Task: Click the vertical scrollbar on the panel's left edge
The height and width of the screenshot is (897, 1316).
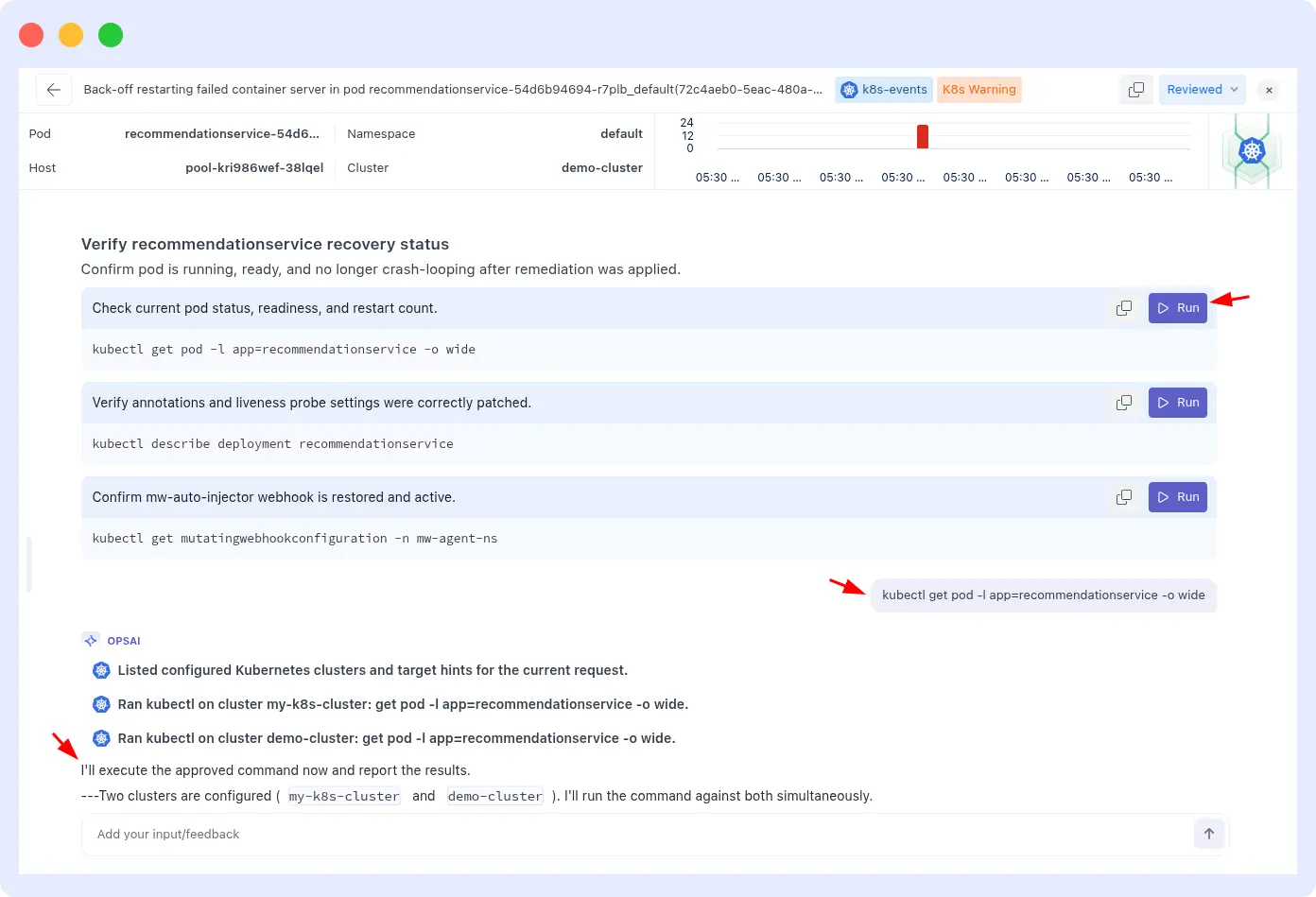Action: click(29, 564)
